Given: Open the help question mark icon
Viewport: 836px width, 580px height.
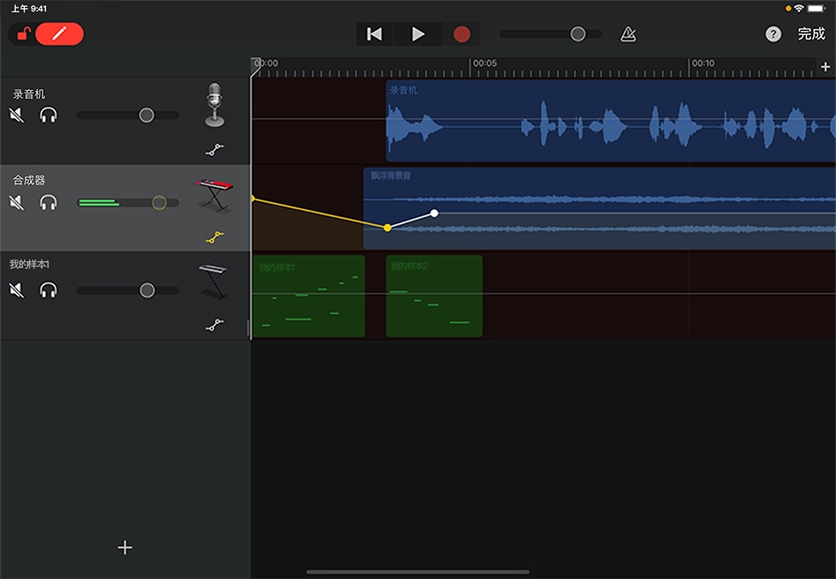Looking at the screenshot, I should 773,34.
